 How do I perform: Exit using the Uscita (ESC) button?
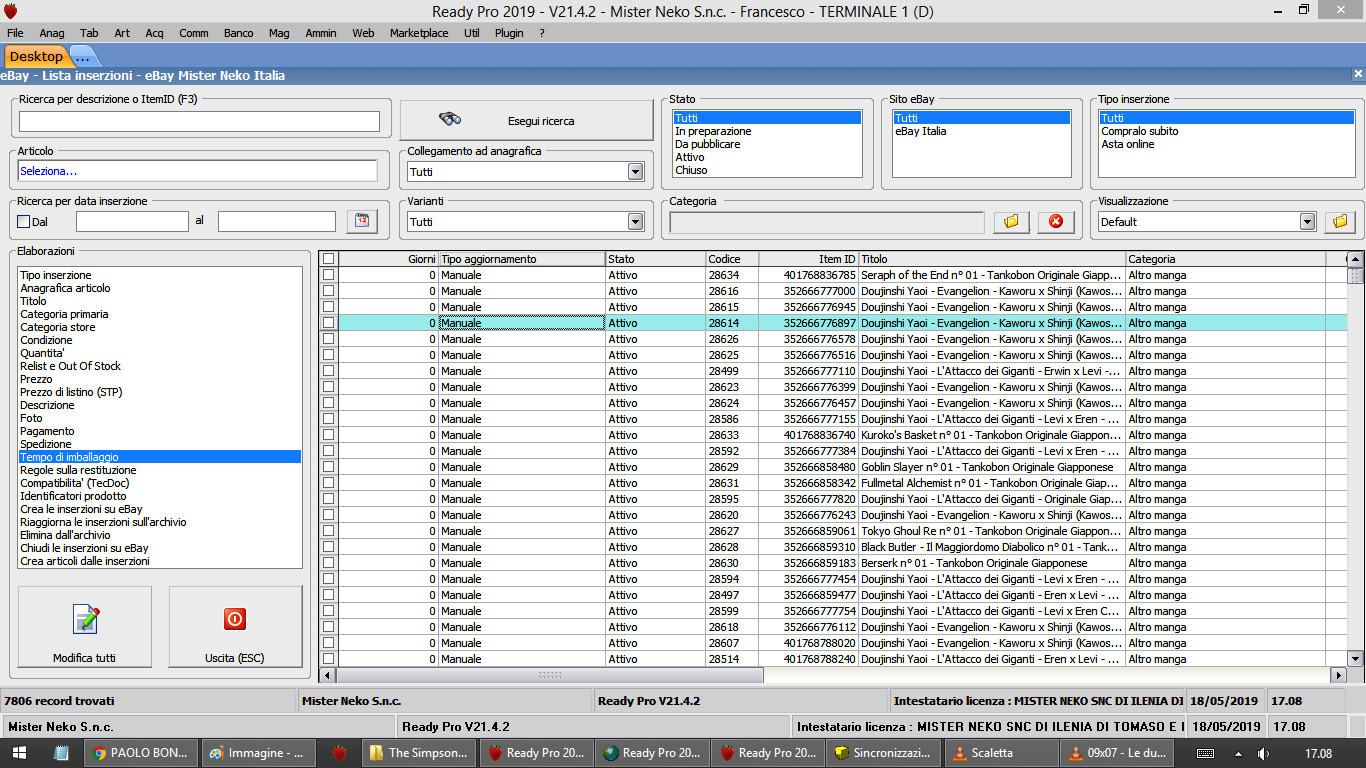pyautogui.click(x=235, y=627)
